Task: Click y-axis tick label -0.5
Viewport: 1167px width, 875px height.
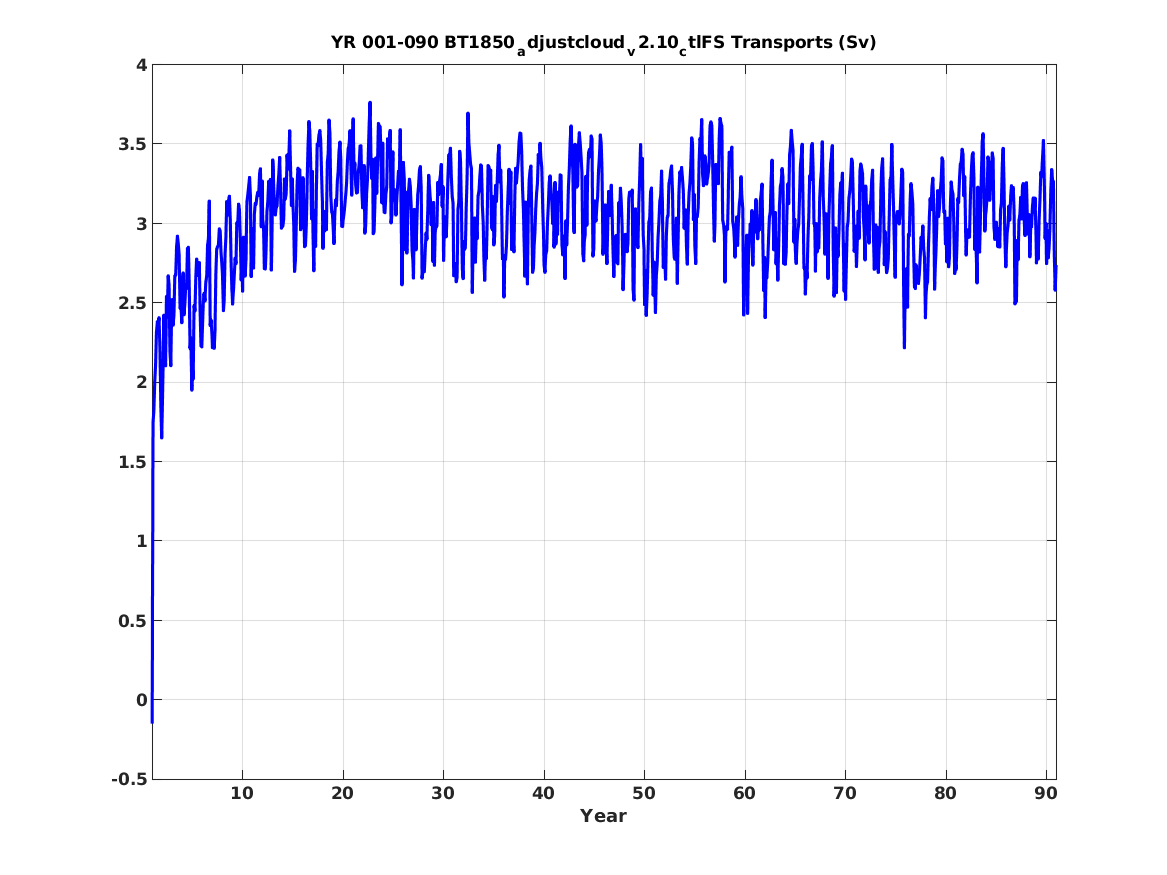Action: tap(130, 779)
